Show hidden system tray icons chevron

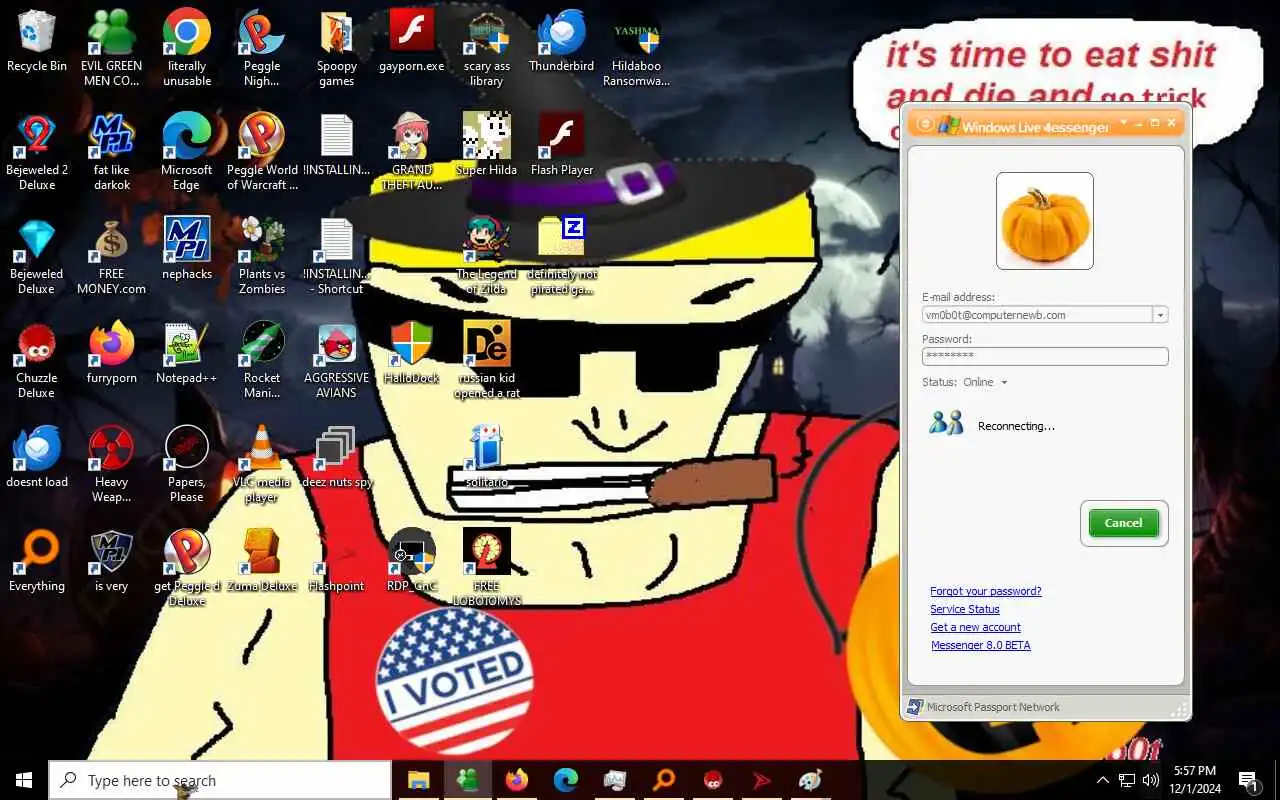pyautogui.click(x=1102, y=780)
